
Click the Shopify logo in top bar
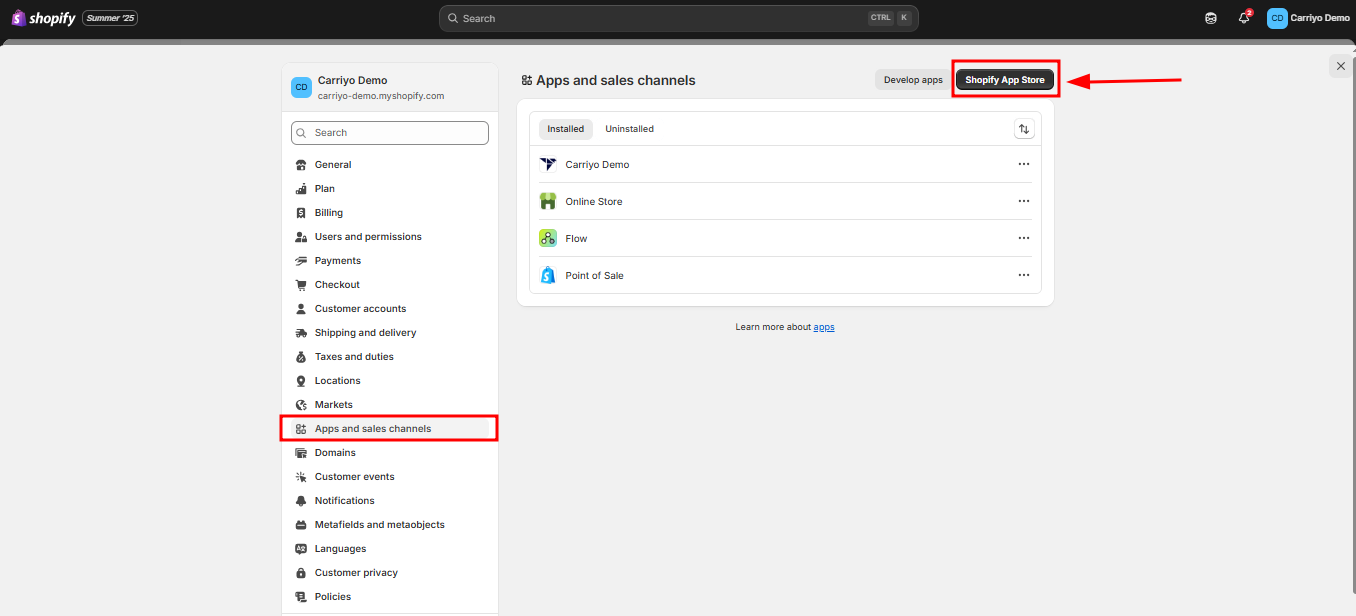43,18
